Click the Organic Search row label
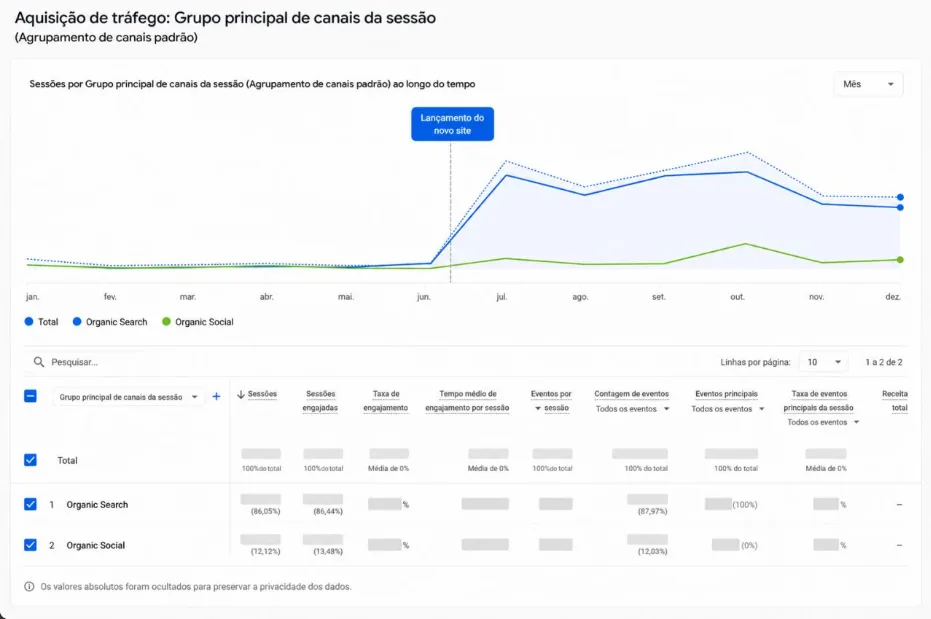Image resolution: width=931 pixels, height=619 pixels. (x=97, y=504)
